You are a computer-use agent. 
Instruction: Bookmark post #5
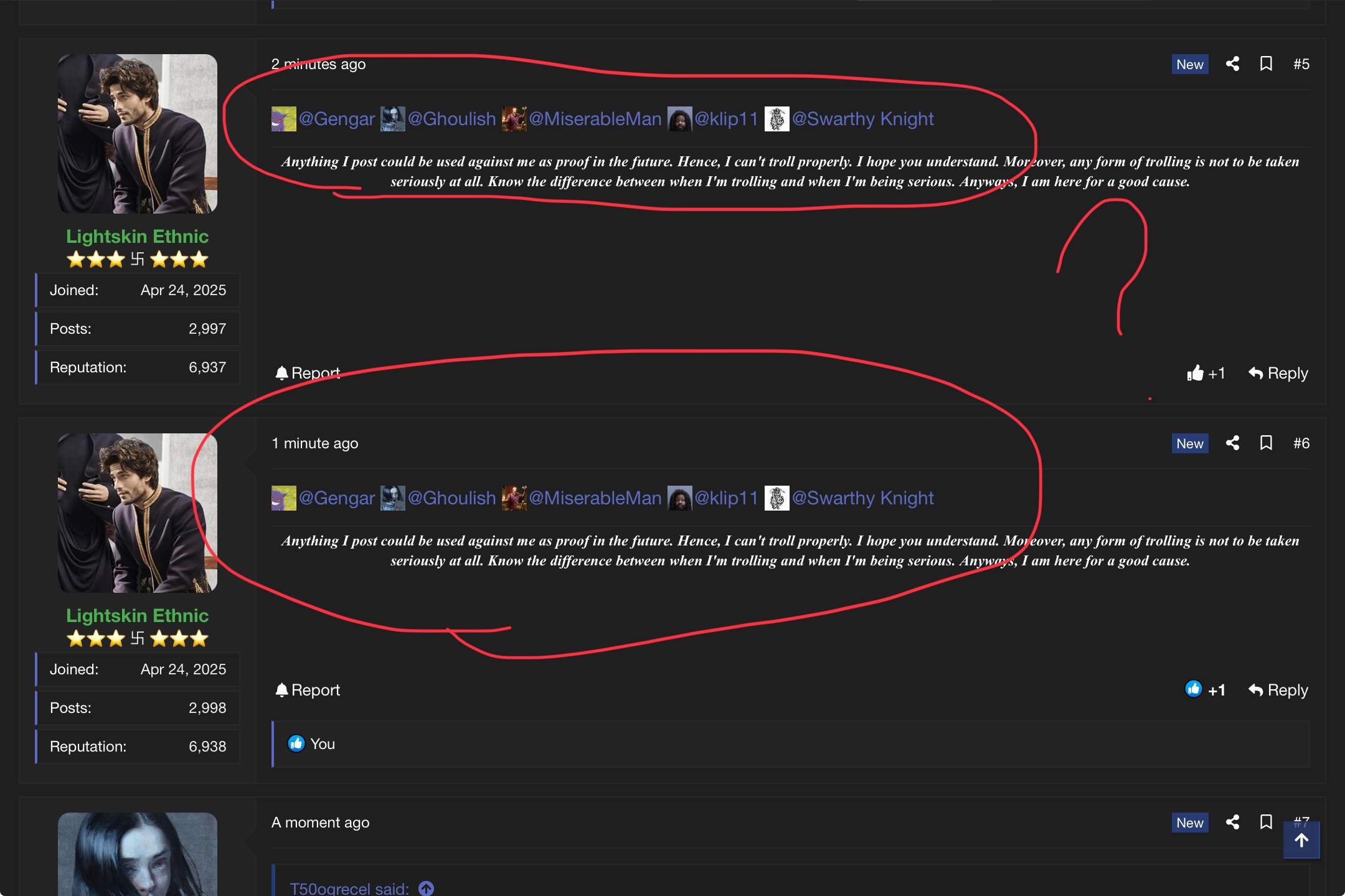tap(1266, 64)
